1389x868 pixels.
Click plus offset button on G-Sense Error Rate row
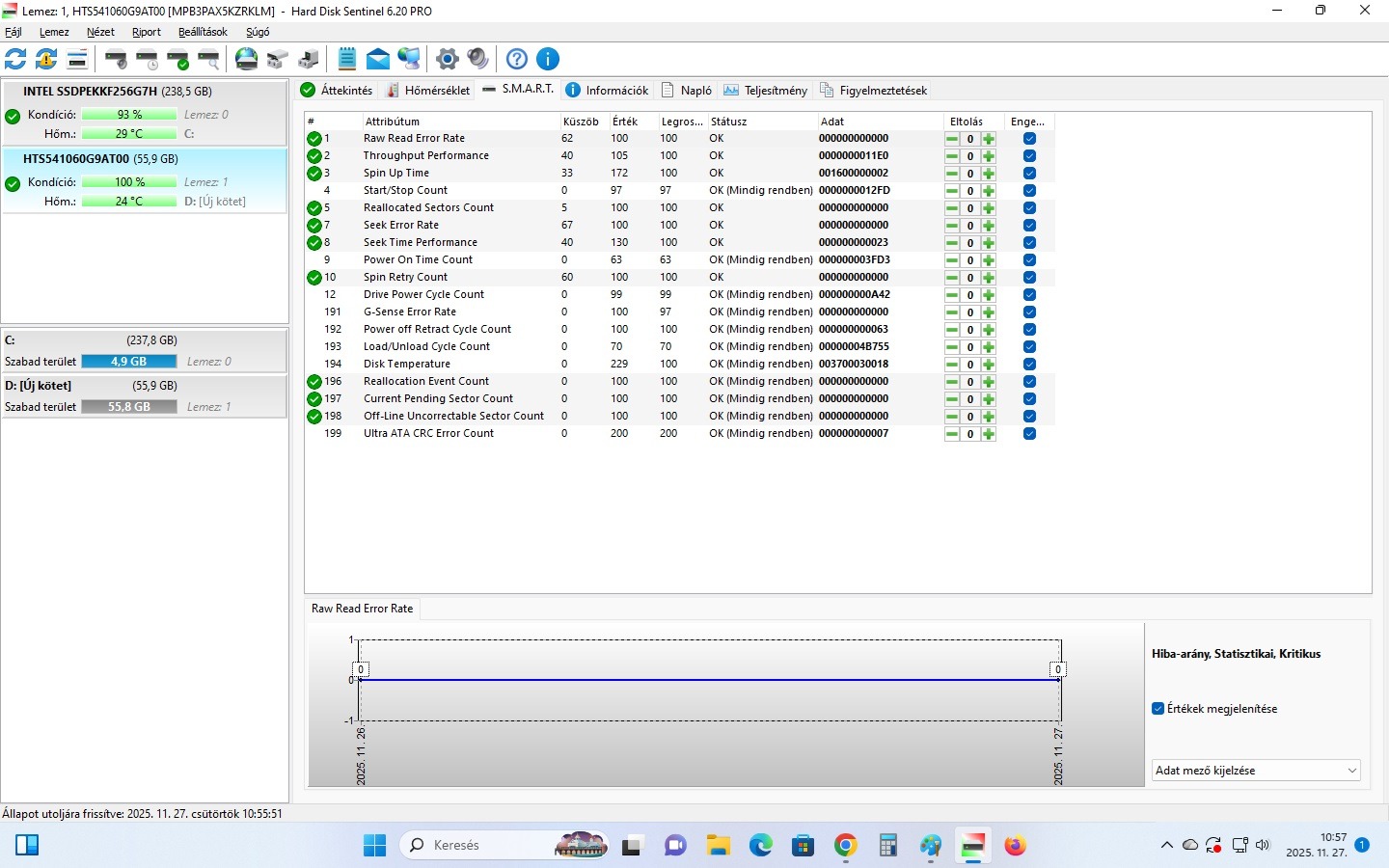989,312
